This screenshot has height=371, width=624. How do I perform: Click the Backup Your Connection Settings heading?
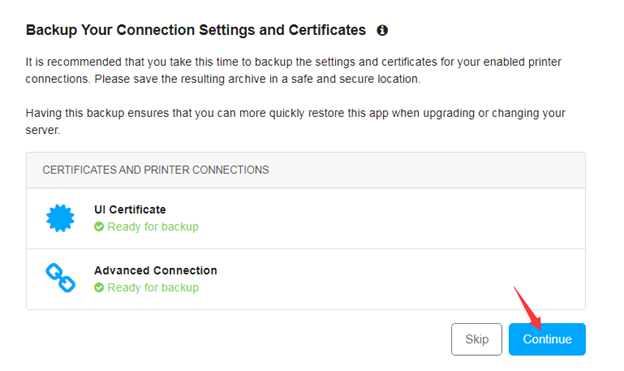pyautogui.click(x=195, y=30)
